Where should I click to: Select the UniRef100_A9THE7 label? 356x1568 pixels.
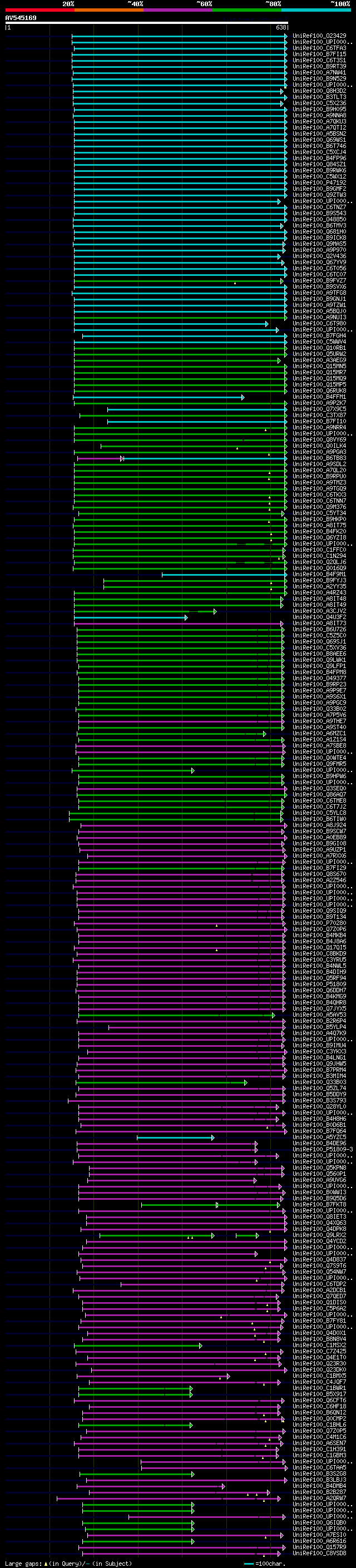click(x=319, y=721)
